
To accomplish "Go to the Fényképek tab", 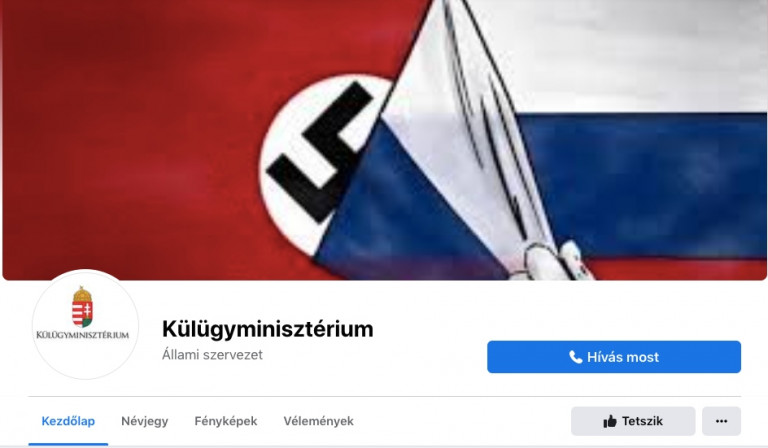I will tap(226, 421).
